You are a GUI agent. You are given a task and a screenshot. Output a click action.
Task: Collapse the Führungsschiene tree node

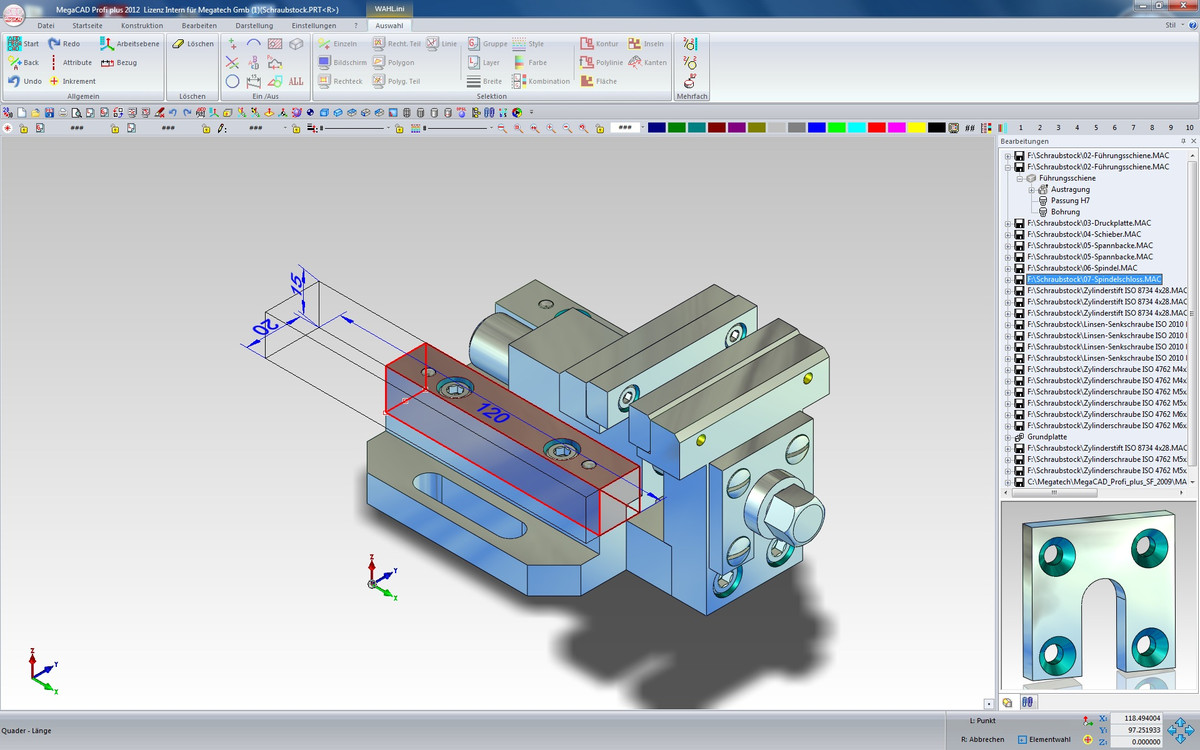(1020, 178)
